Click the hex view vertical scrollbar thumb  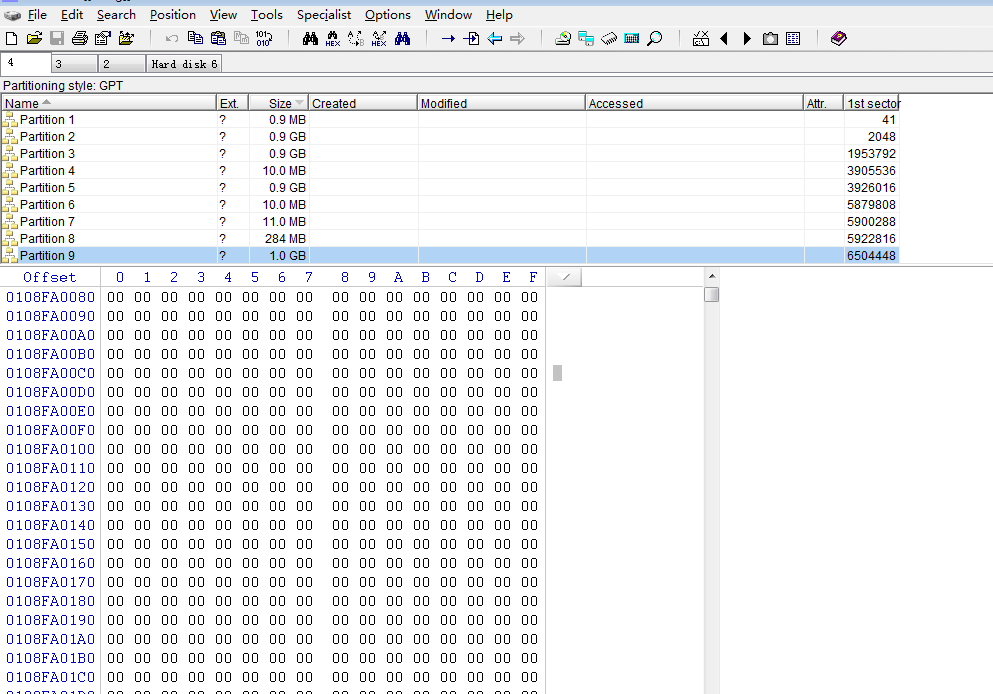[x=711, y=294]
